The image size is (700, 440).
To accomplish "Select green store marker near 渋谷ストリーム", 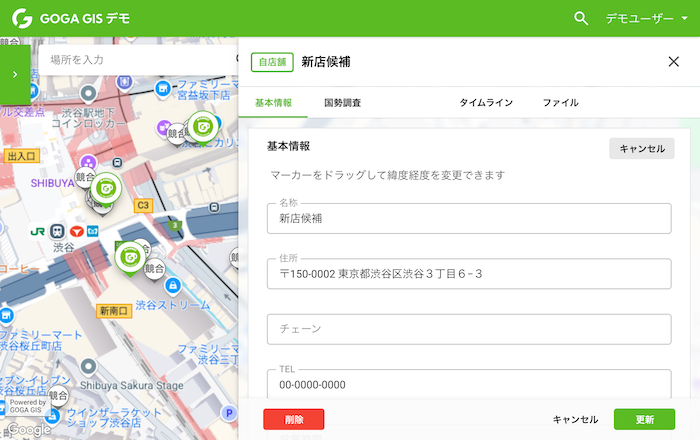I will [x=130, y=259].
